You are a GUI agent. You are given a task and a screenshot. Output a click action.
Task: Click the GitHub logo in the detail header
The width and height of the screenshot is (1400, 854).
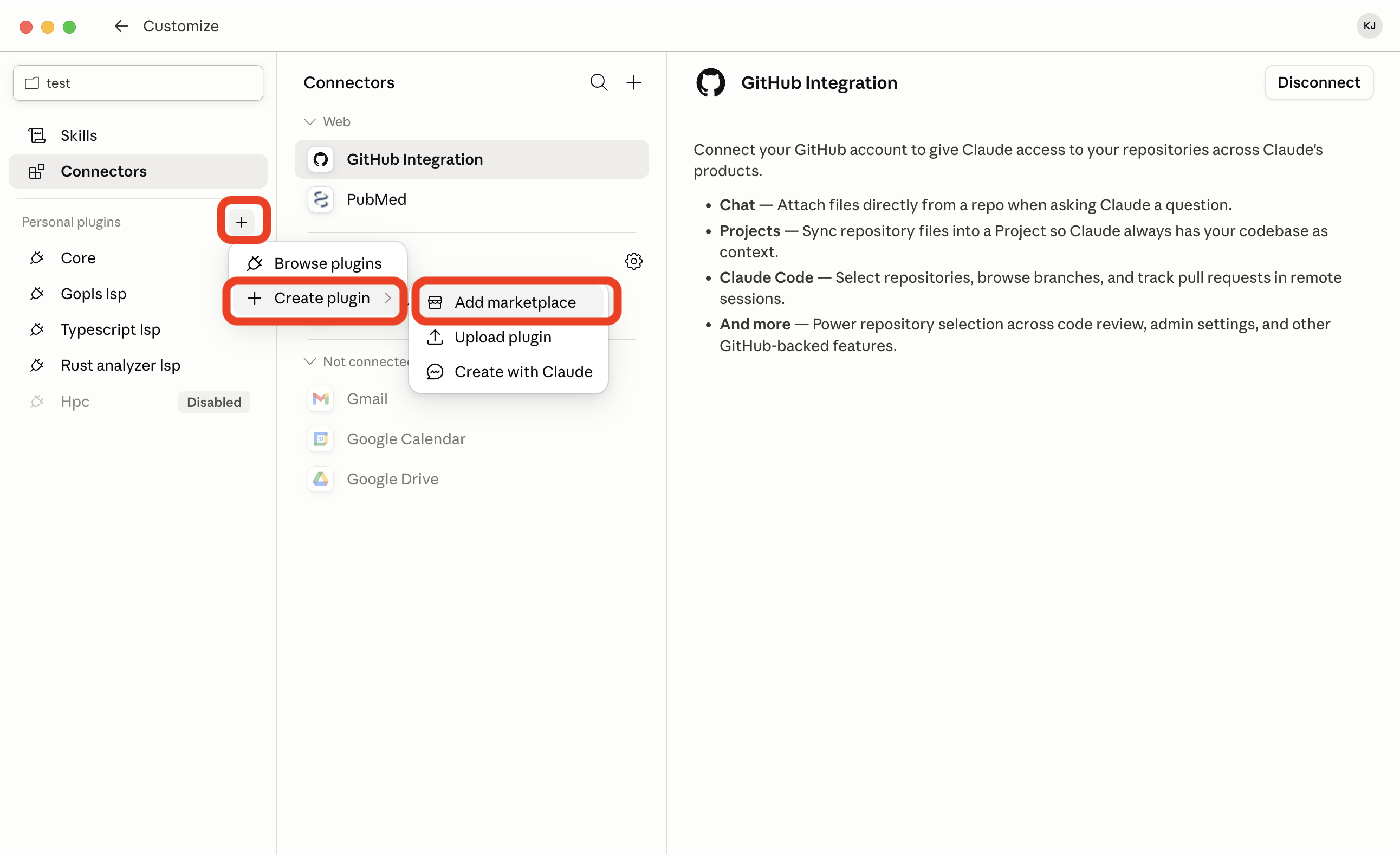[710, 82]
